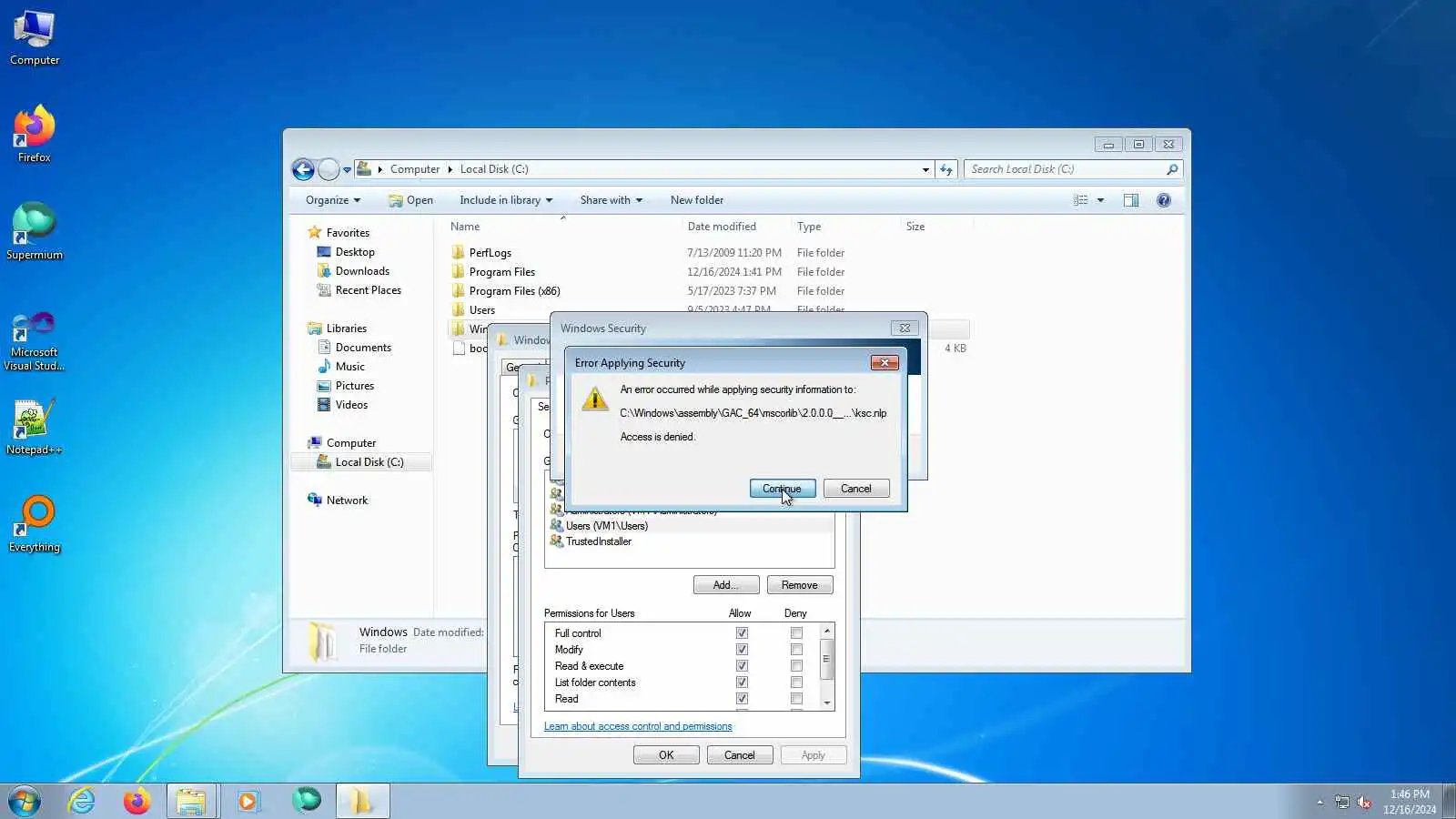Click the Remove button for users
The height and width of the screenshot is (819, 1456).
[x=800, y=585]
